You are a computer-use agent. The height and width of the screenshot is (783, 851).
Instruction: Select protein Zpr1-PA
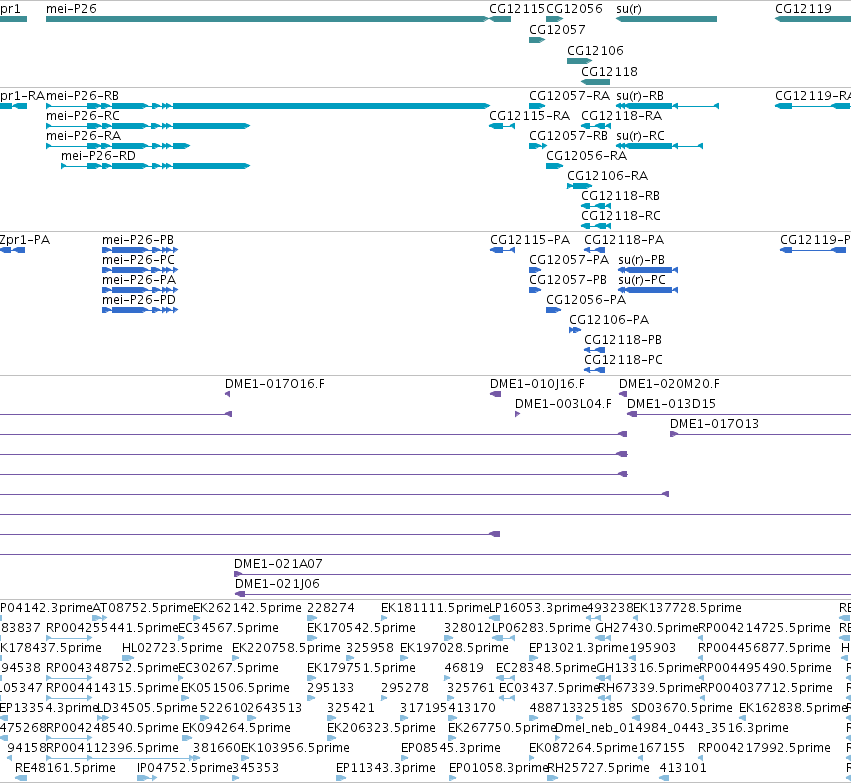click(x=12, y=250)
